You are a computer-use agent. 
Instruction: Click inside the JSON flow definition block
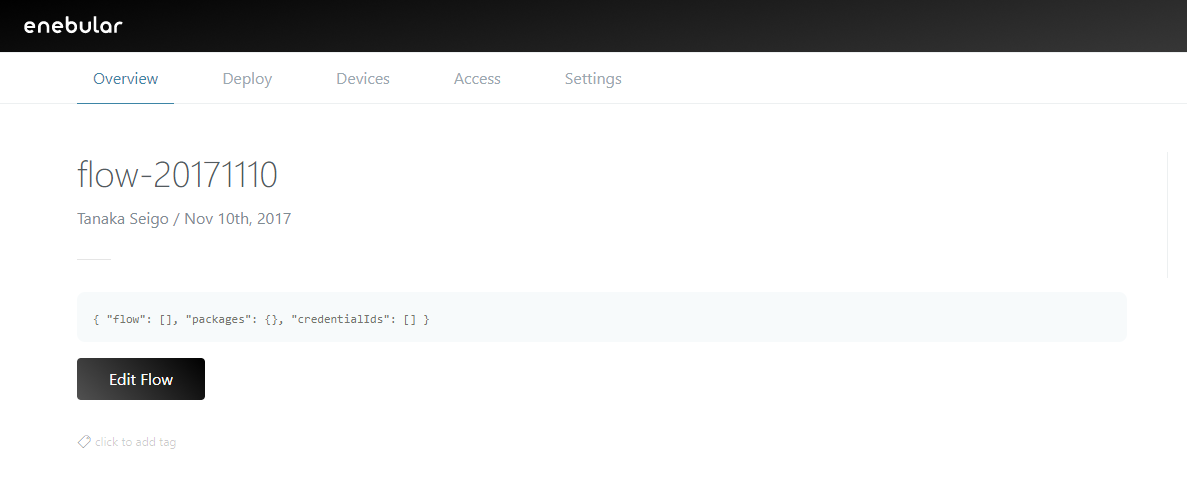point(700,318)
